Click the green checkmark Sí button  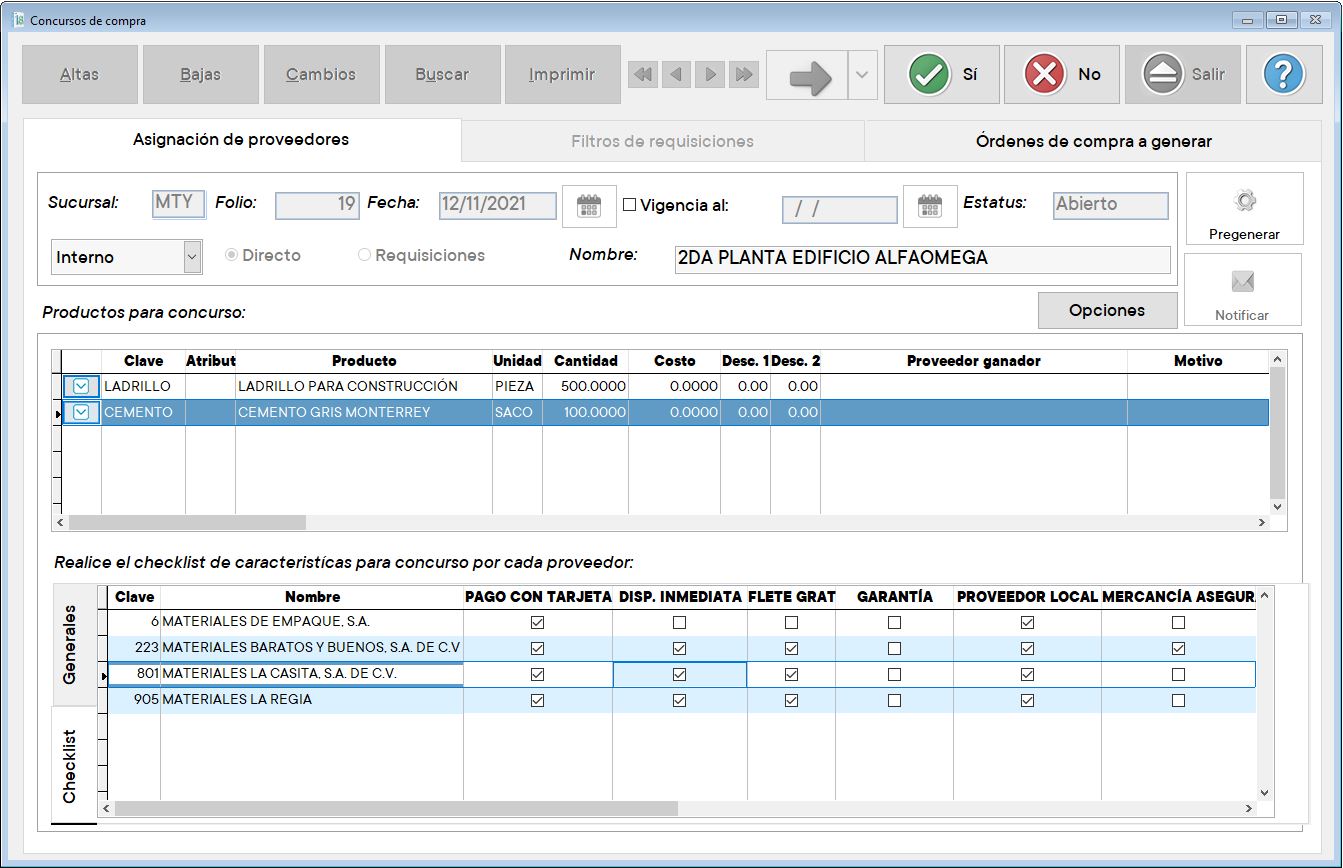(941, 74)
